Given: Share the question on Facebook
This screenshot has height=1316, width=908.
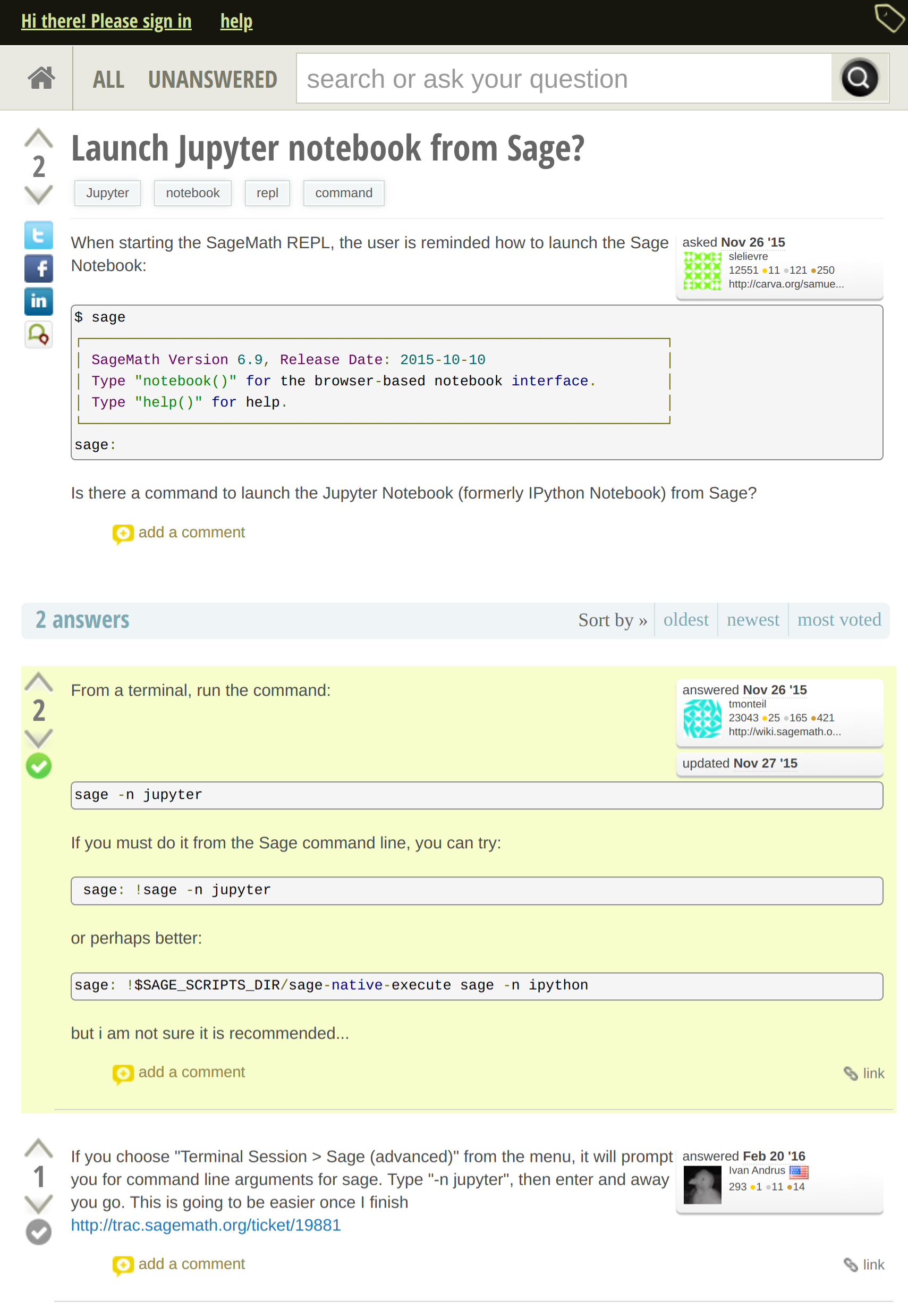Looking at the screenshot, I should (38, 268).
